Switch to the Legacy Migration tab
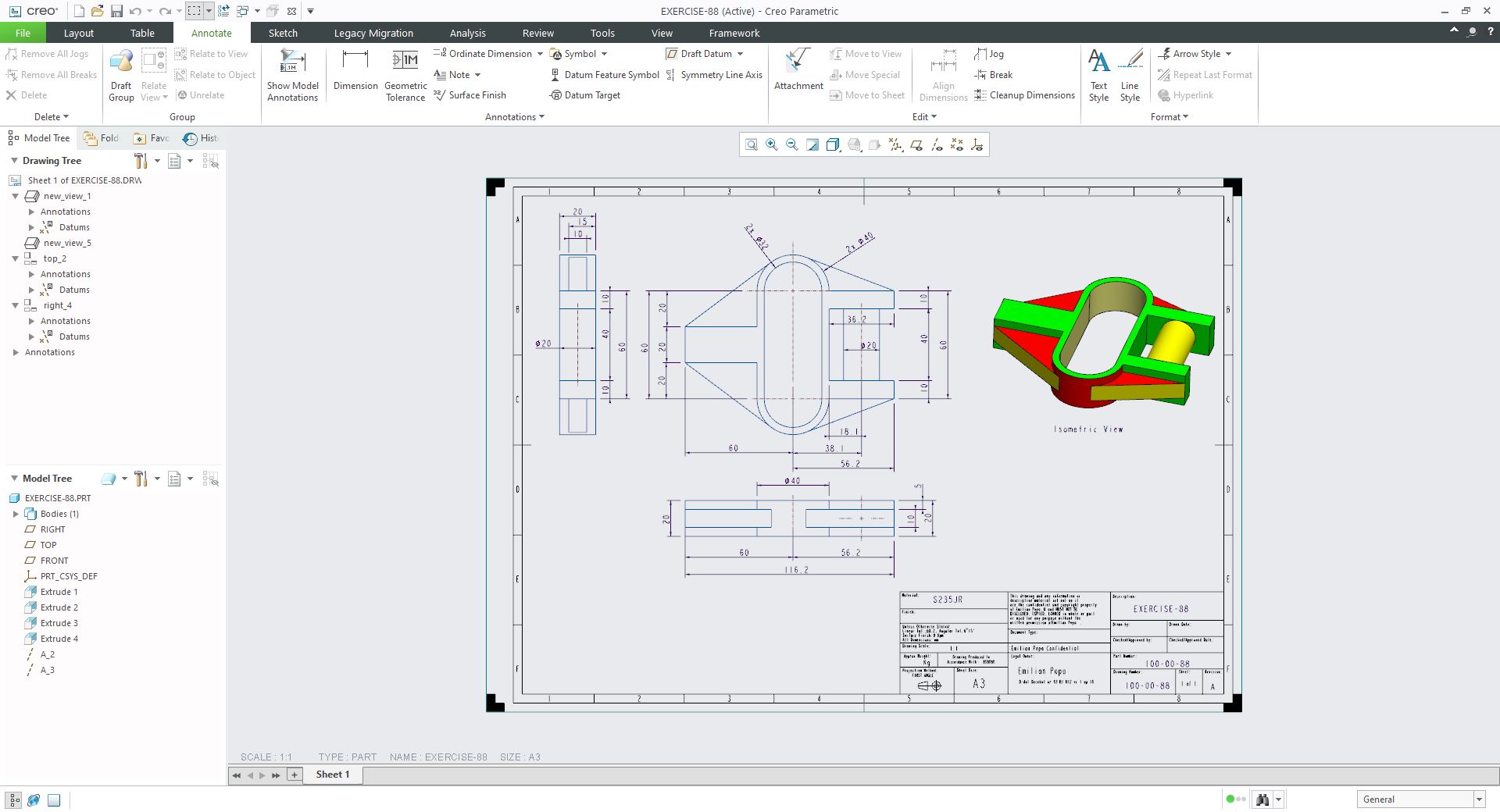1500x812 pixels. point(373,33)
